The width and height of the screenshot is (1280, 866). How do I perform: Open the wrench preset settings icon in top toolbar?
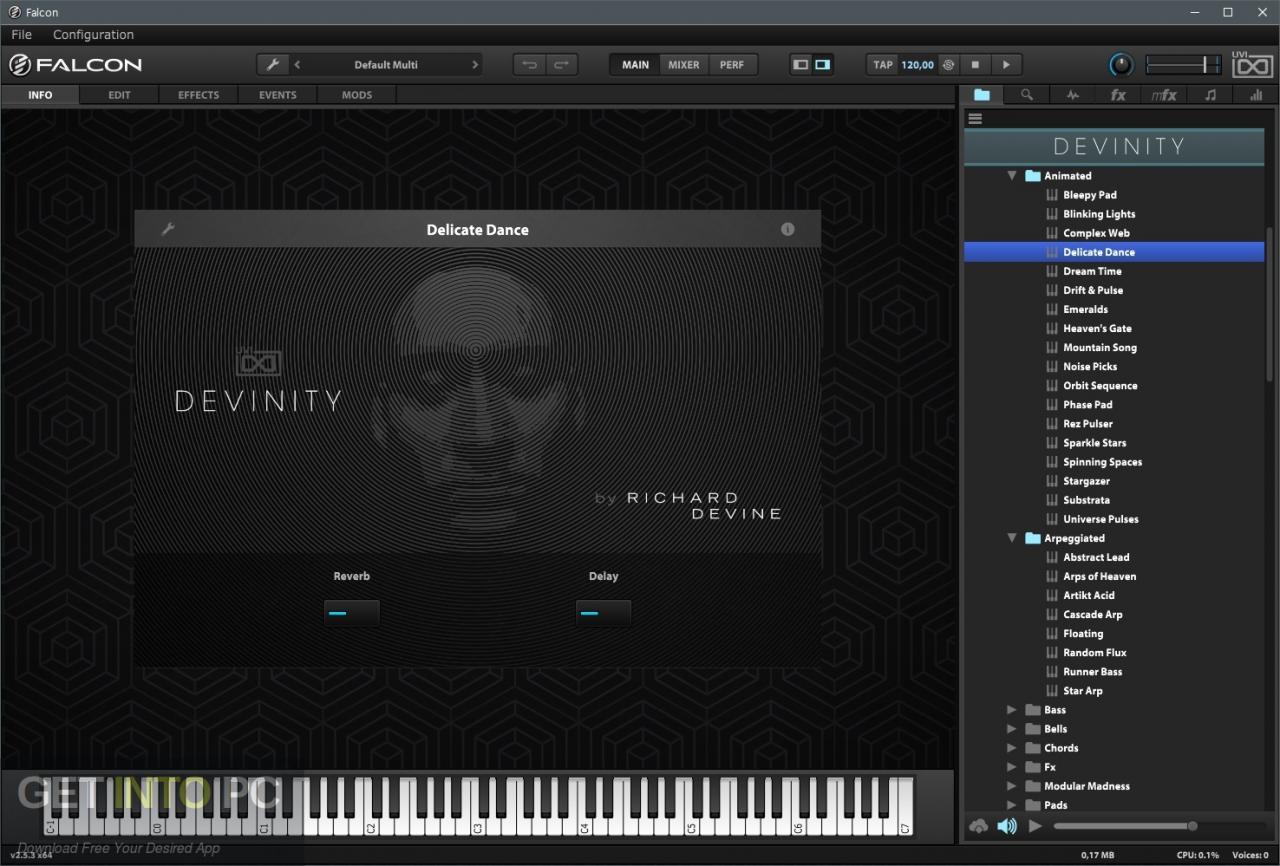coord(272,65)
